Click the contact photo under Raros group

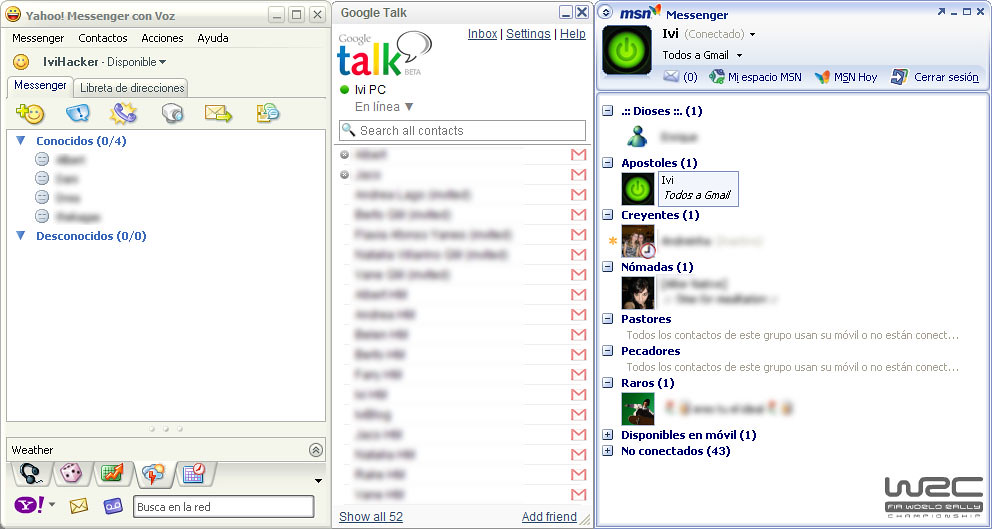[638, 409]
